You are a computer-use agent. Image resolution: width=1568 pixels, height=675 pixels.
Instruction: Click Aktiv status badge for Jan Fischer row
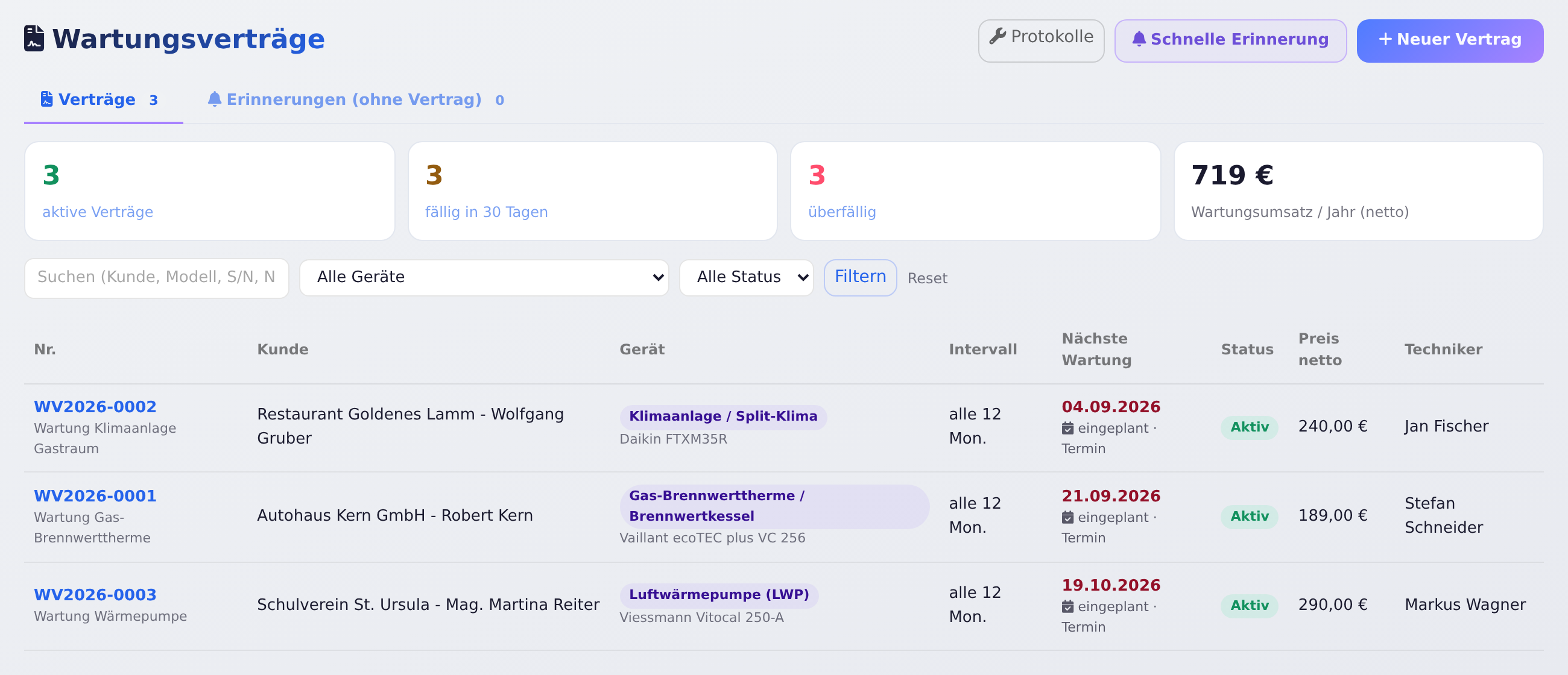tap(1249, 428)
